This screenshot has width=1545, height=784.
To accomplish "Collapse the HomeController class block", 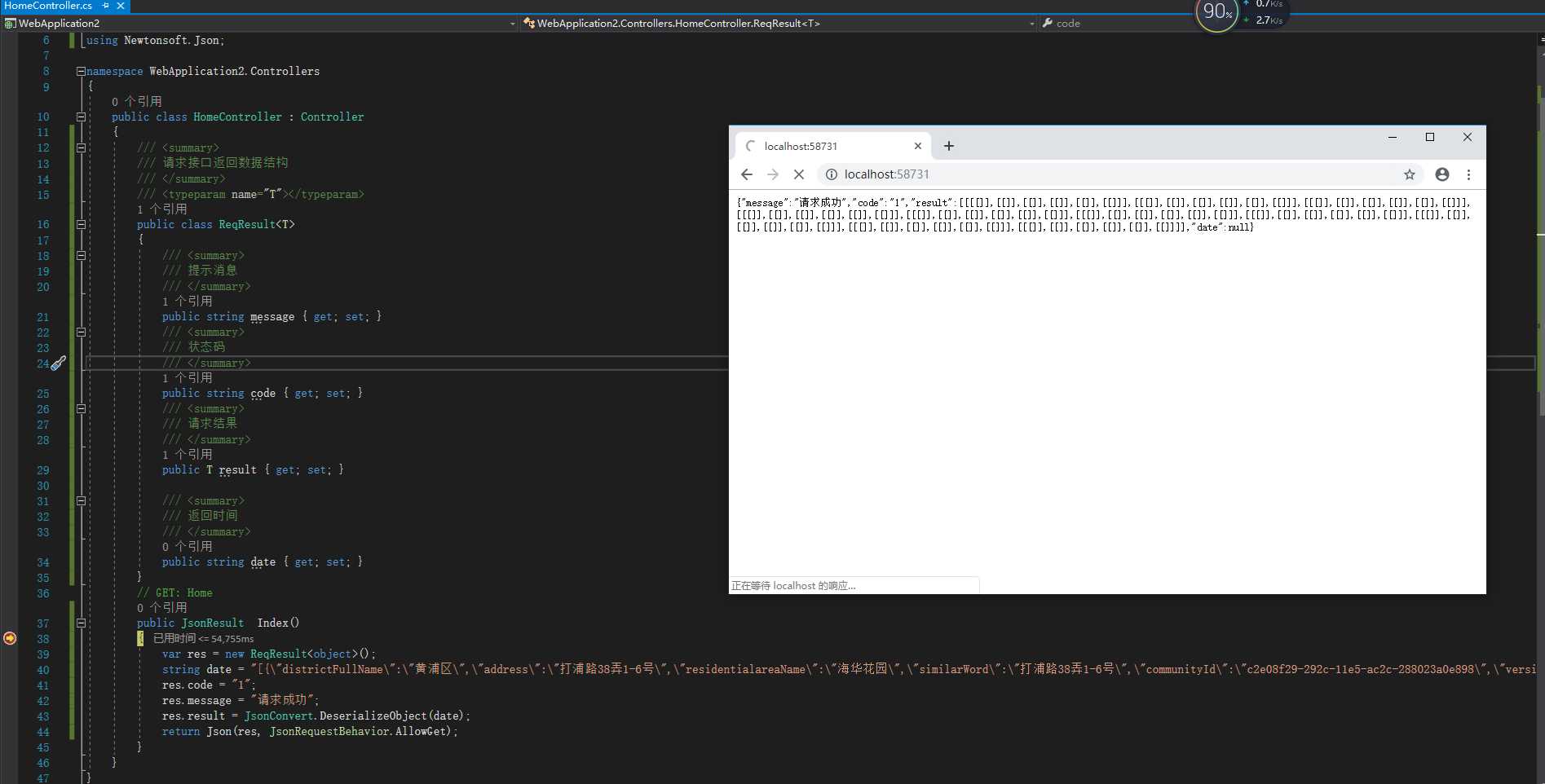I will coord(81,117).
